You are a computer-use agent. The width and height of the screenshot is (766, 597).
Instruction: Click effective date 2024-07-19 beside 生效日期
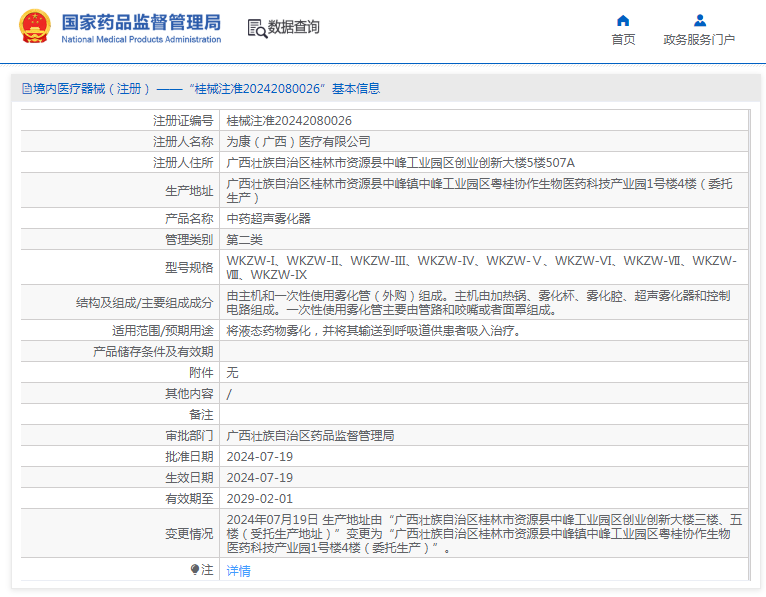(260, 478)
